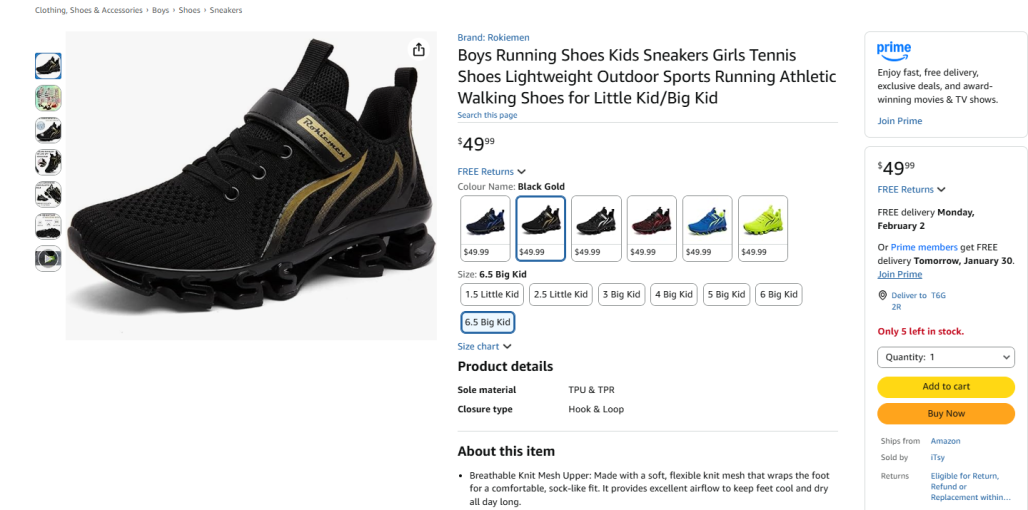
Task: Open the Quantity dropdown
Action: pyautogui.click(x=945, y=357)
